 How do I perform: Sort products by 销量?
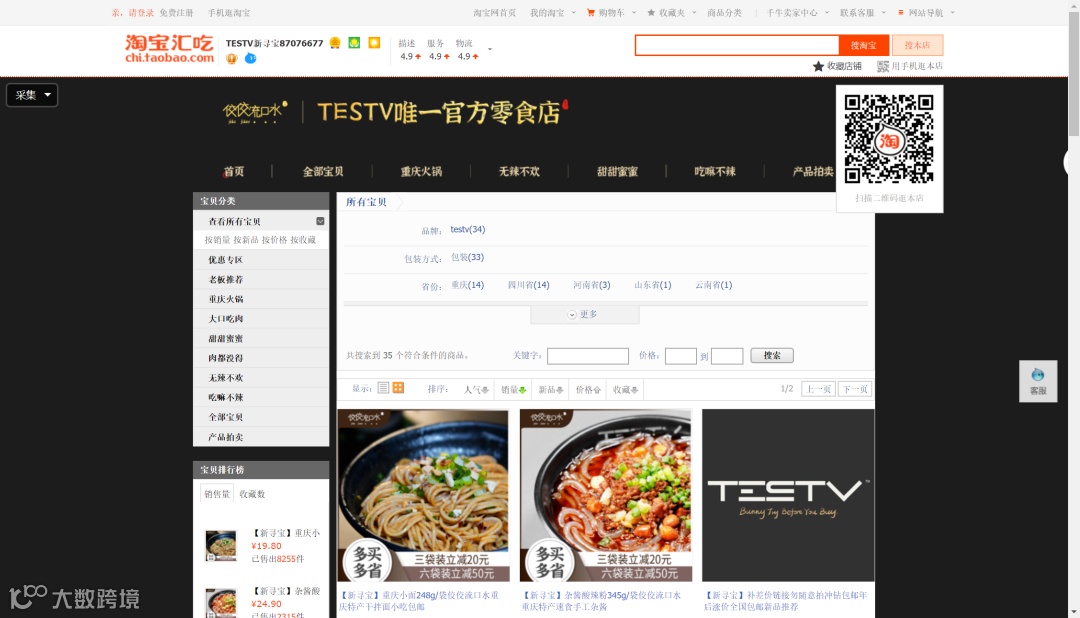click(513, 389)
